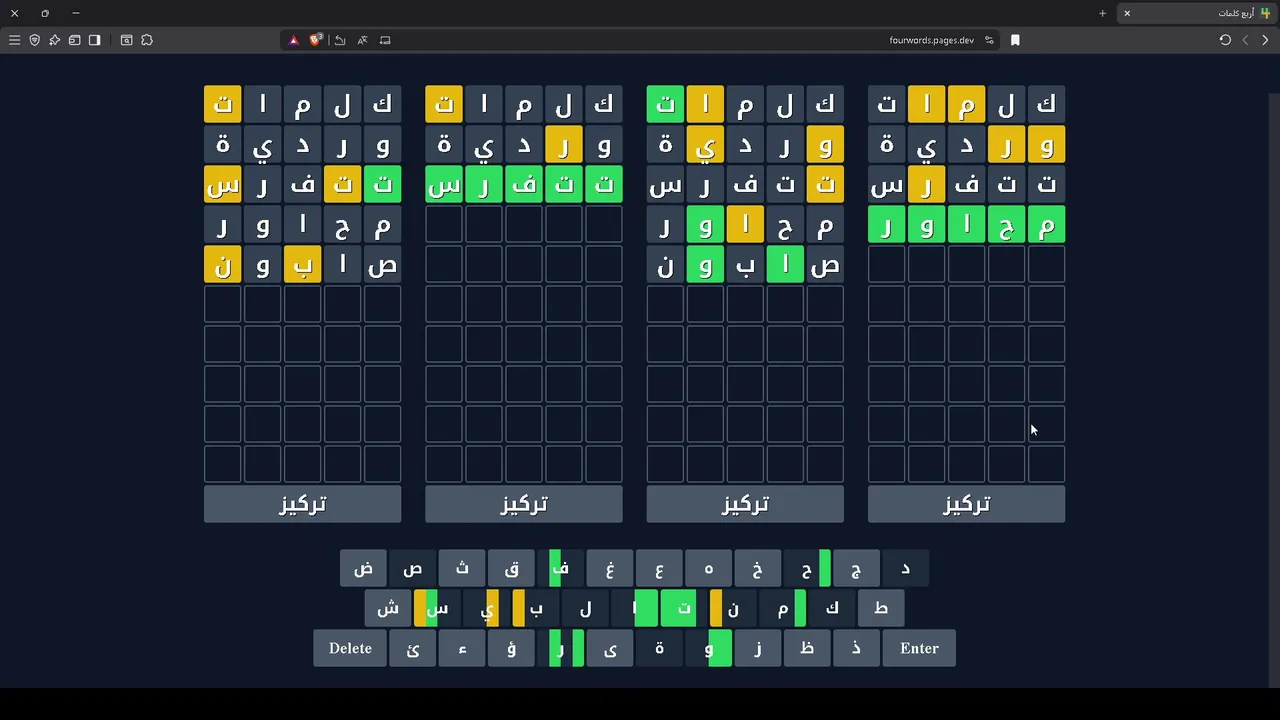Tap the ي key on keyboard
This screenshot has width=1280, height=720.
487,608
